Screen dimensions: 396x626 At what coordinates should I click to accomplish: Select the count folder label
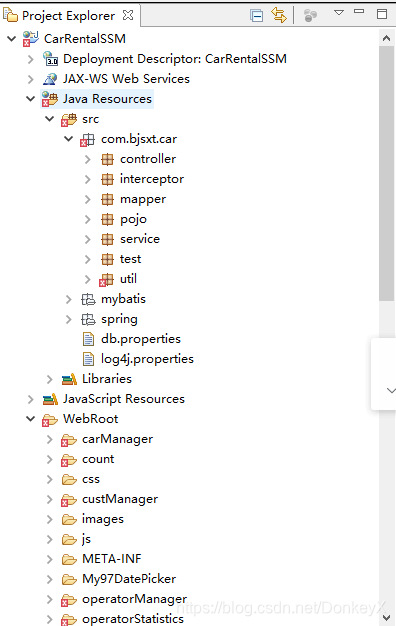pos(98,459)
